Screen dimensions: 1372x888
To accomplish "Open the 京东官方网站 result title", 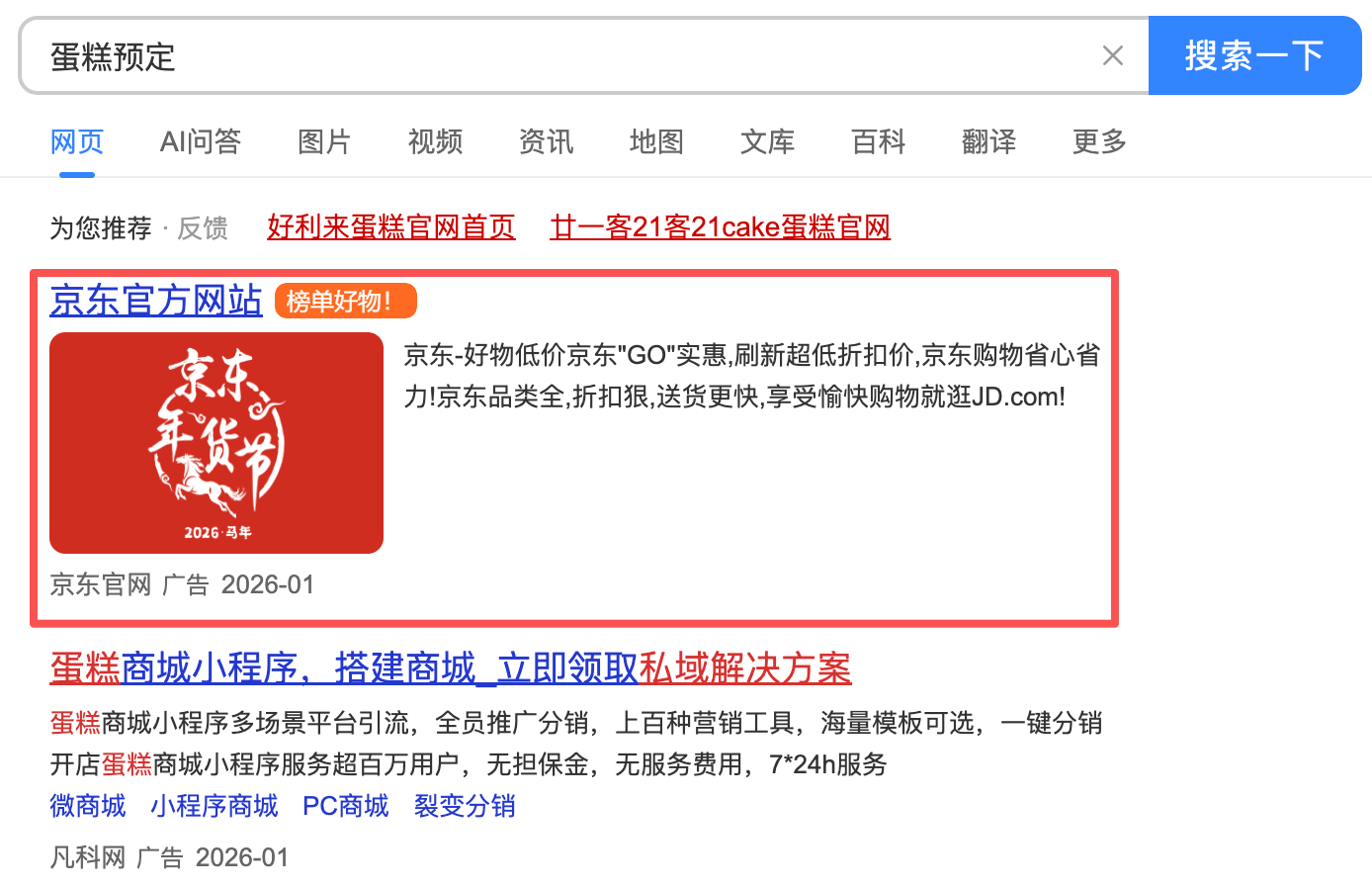I will tap(156, 300).
